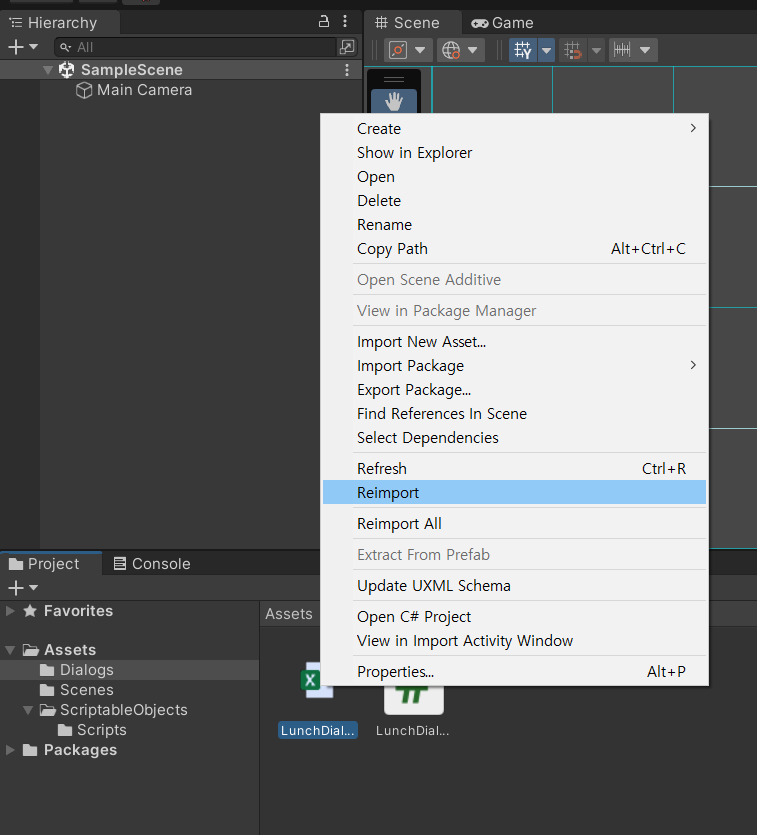Screen dimensions: 757x835
Task: Expand the Packages foldout arrow
Action: (10, 750)
